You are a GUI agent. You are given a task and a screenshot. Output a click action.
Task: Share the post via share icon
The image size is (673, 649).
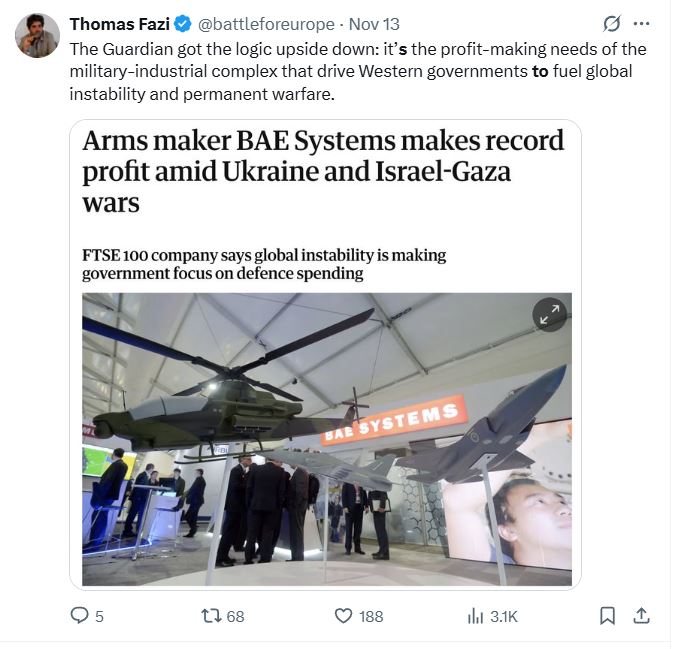click(642, 616)
